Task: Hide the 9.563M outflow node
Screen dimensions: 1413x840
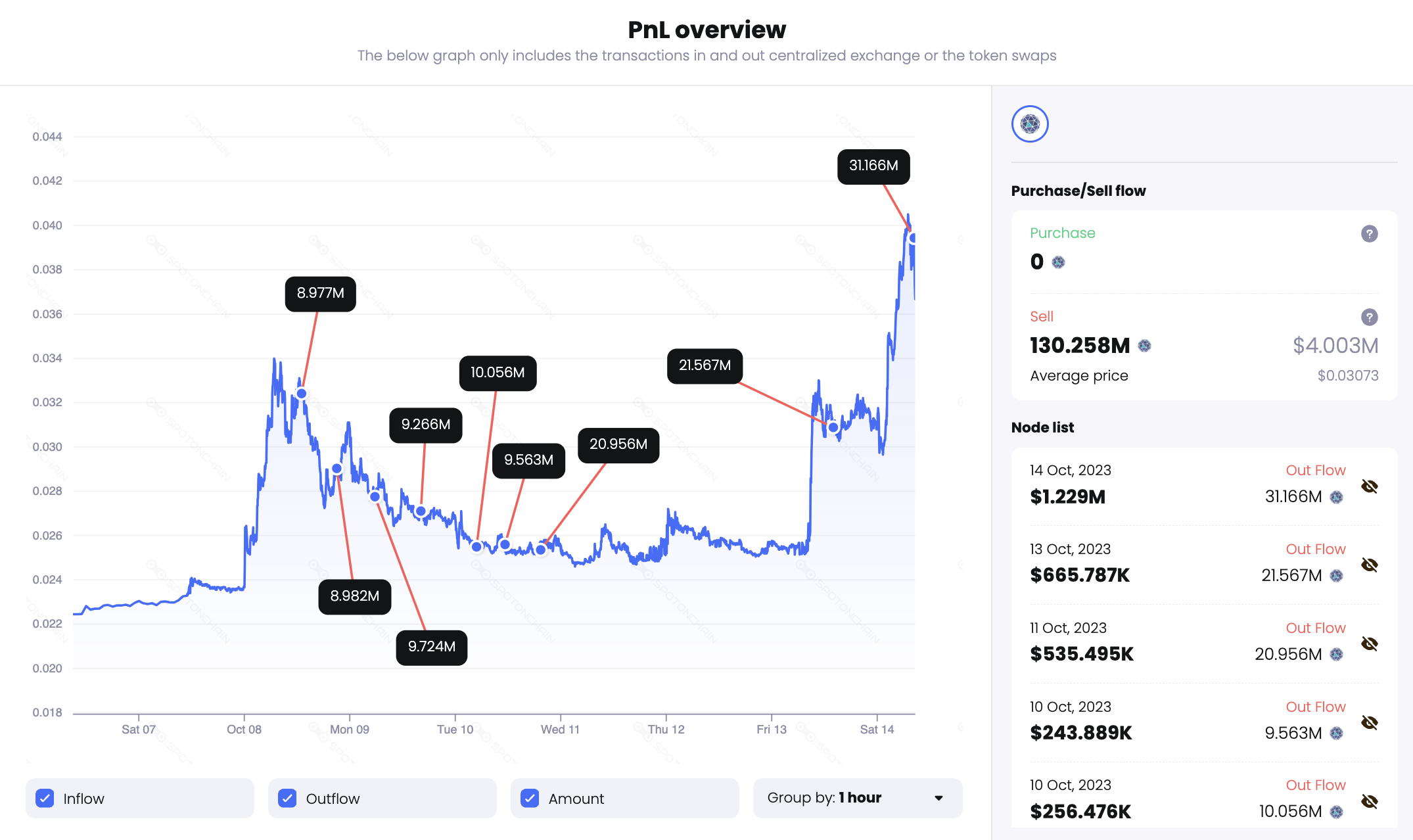Action: pyautogui.click(x=1369, y=723)
